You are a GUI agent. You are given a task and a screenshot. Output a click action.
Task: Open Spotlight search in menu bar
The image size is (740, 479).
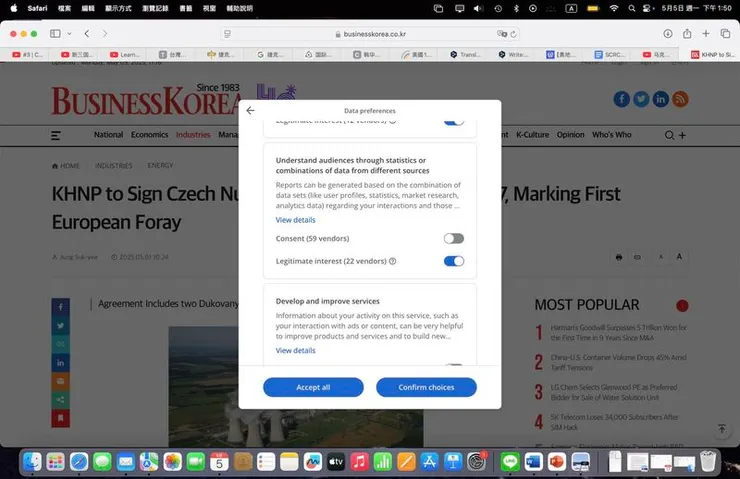[631, 8]
